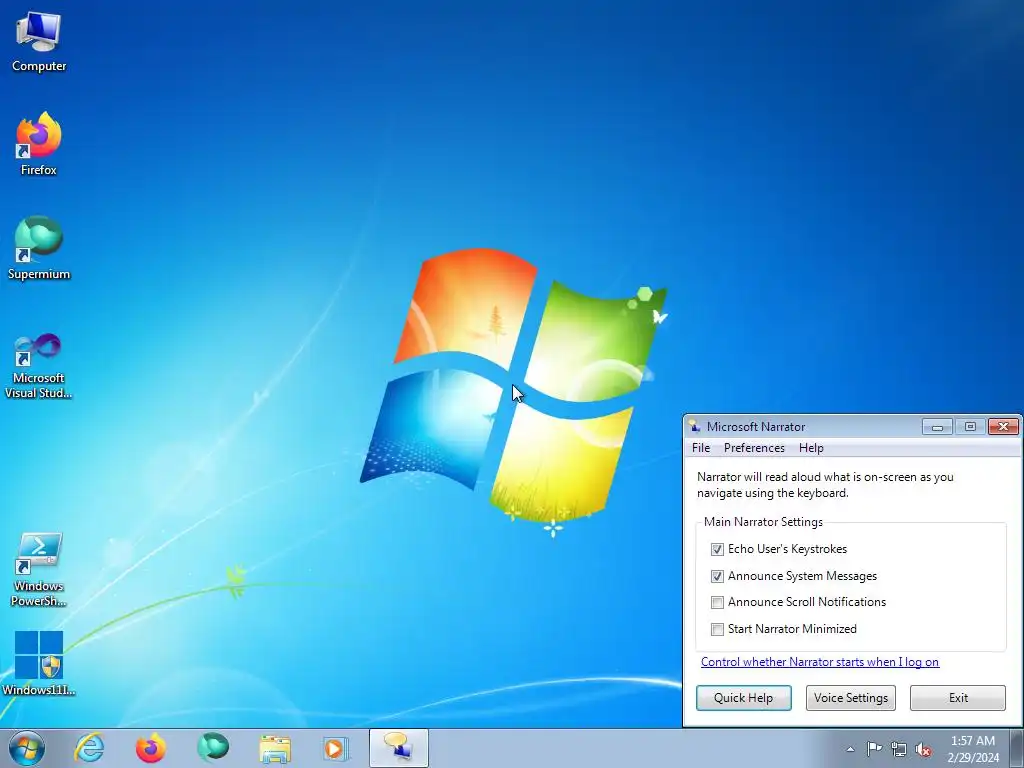Launch Firefox from the taskbar
This screenshot has width=1024, height=768.
(151, 748)
